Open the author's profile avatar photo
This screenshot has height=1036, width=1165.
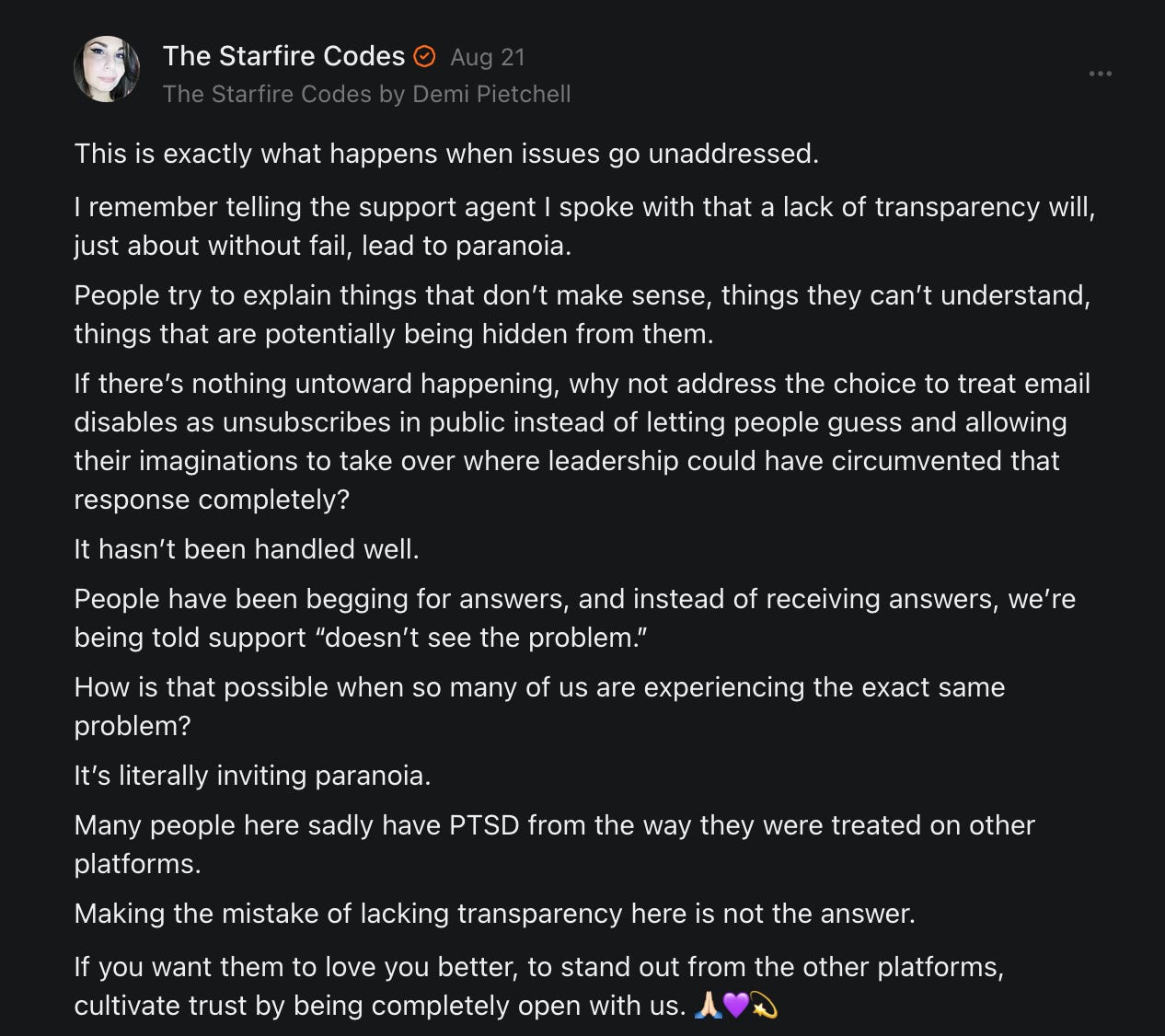coord(107,69)
